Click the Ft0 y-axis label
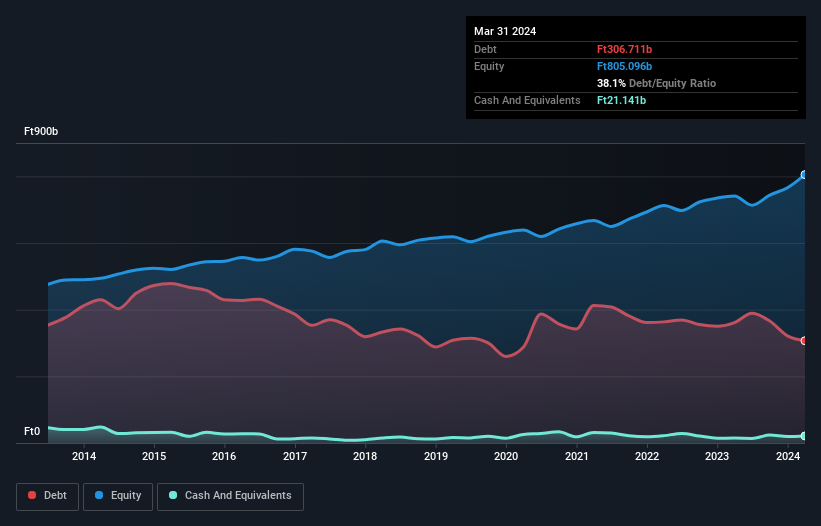 click(x=32, y=431)
